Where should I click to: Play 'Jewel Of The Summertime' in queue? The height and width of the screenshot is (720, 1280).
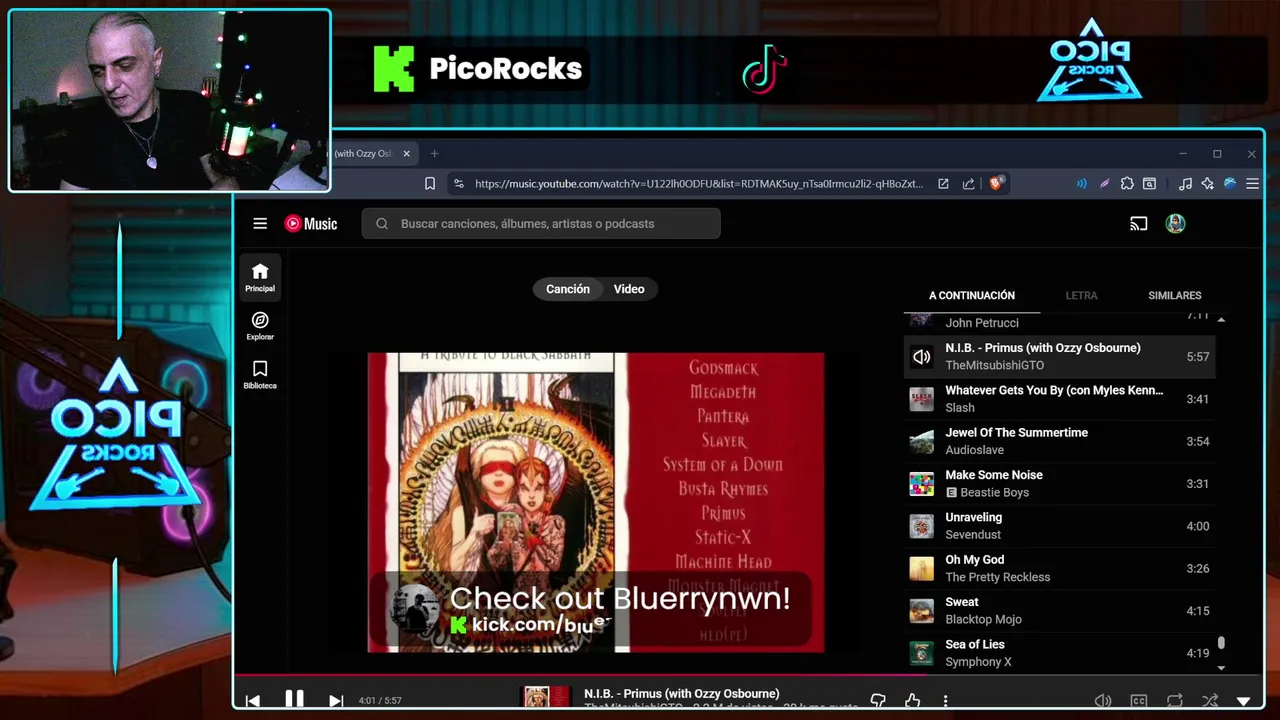point(1060,441)
